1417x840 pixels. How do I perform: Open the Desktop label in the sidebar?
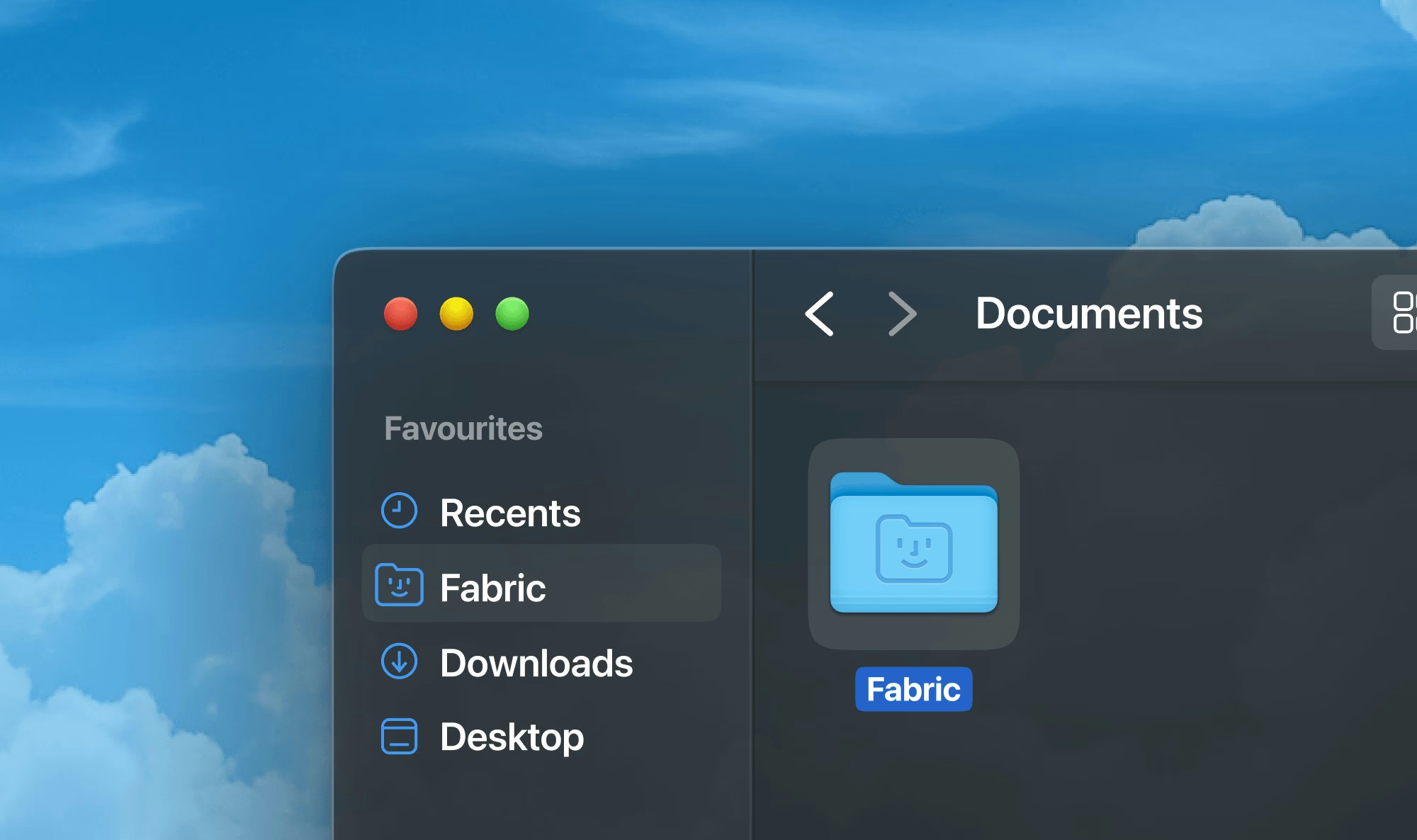512,737
